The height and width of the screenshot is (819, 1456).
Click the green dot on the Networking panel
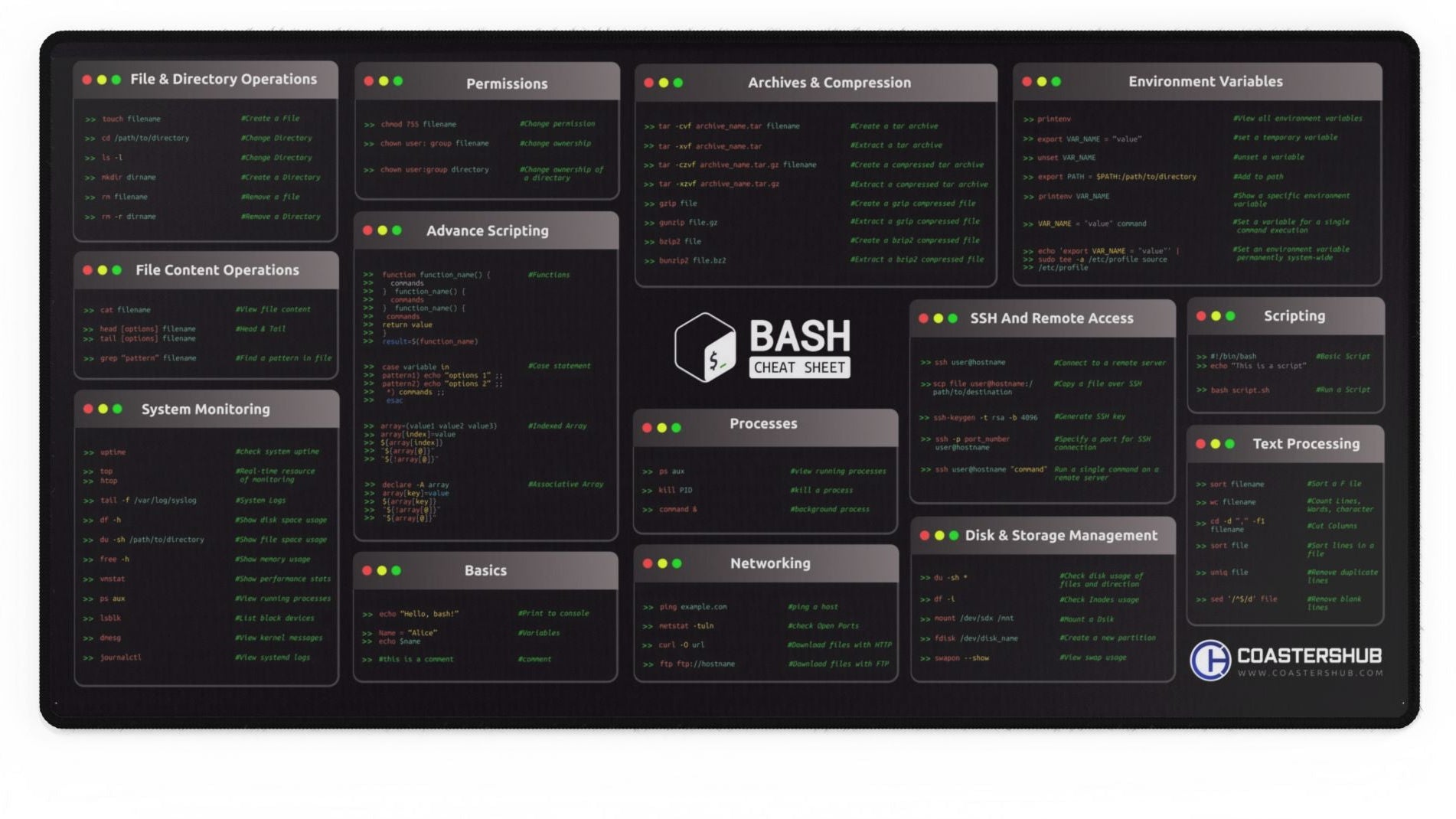tap(675, 564)
